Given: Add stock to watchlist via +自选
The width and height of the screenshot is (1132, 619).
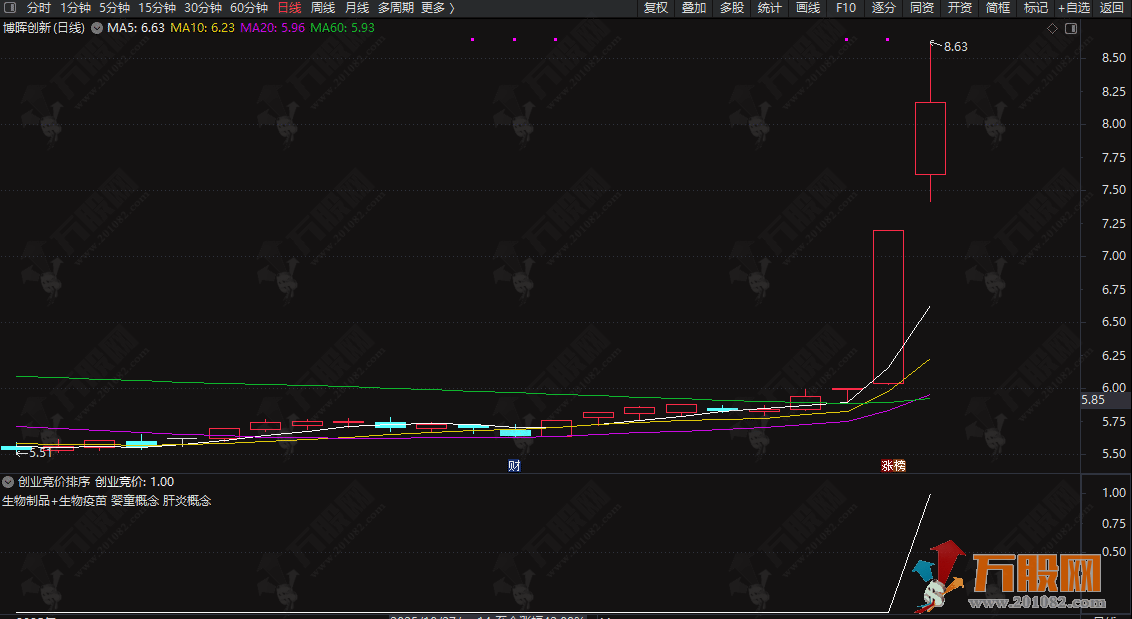Looking at the screenshot, I should [x=1074, y=7].
